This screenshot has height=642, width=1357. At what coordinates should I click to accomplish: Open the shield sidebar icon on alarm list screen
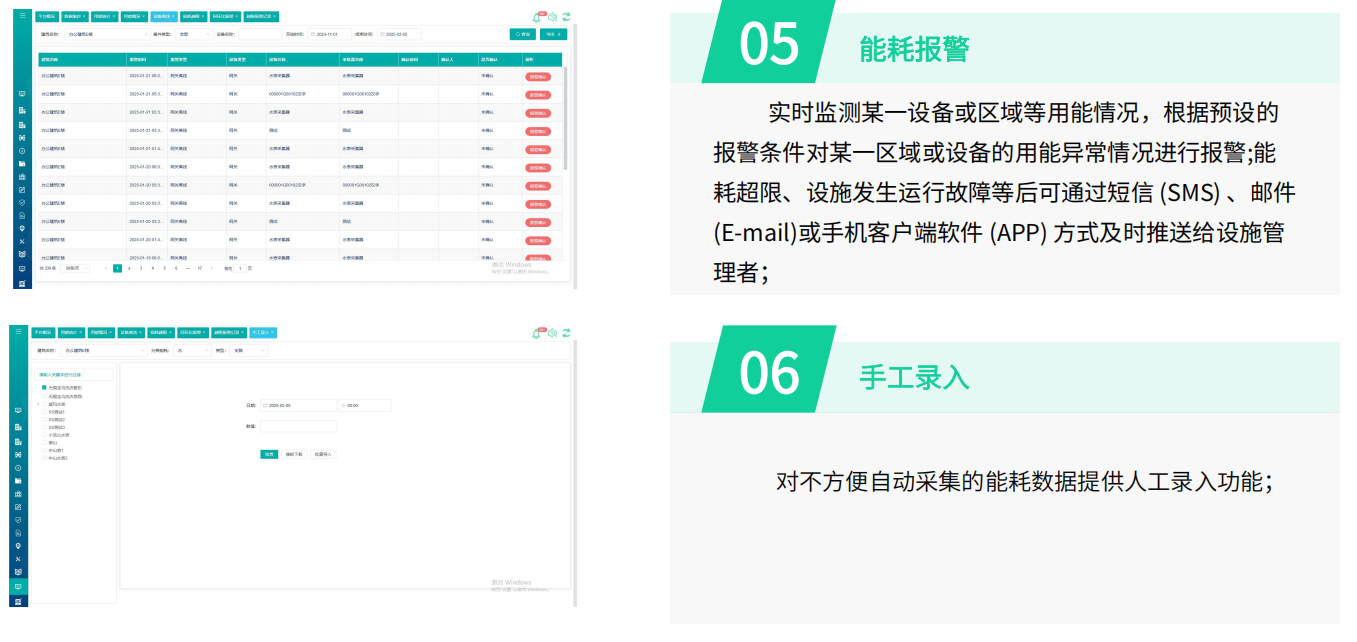[x=22, y=202]
